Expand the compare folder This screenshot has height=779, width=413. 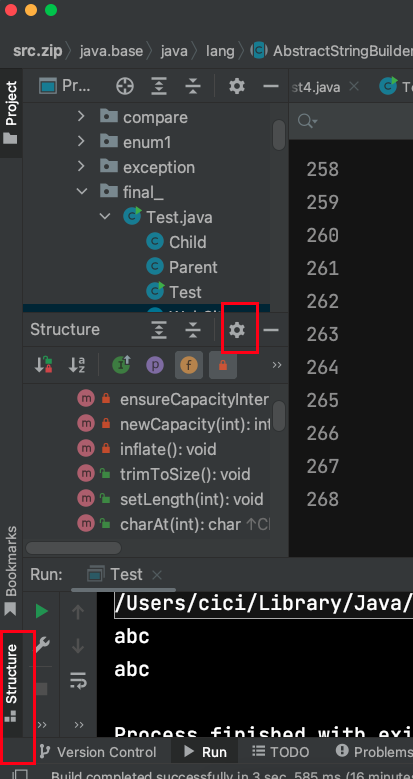82,117
